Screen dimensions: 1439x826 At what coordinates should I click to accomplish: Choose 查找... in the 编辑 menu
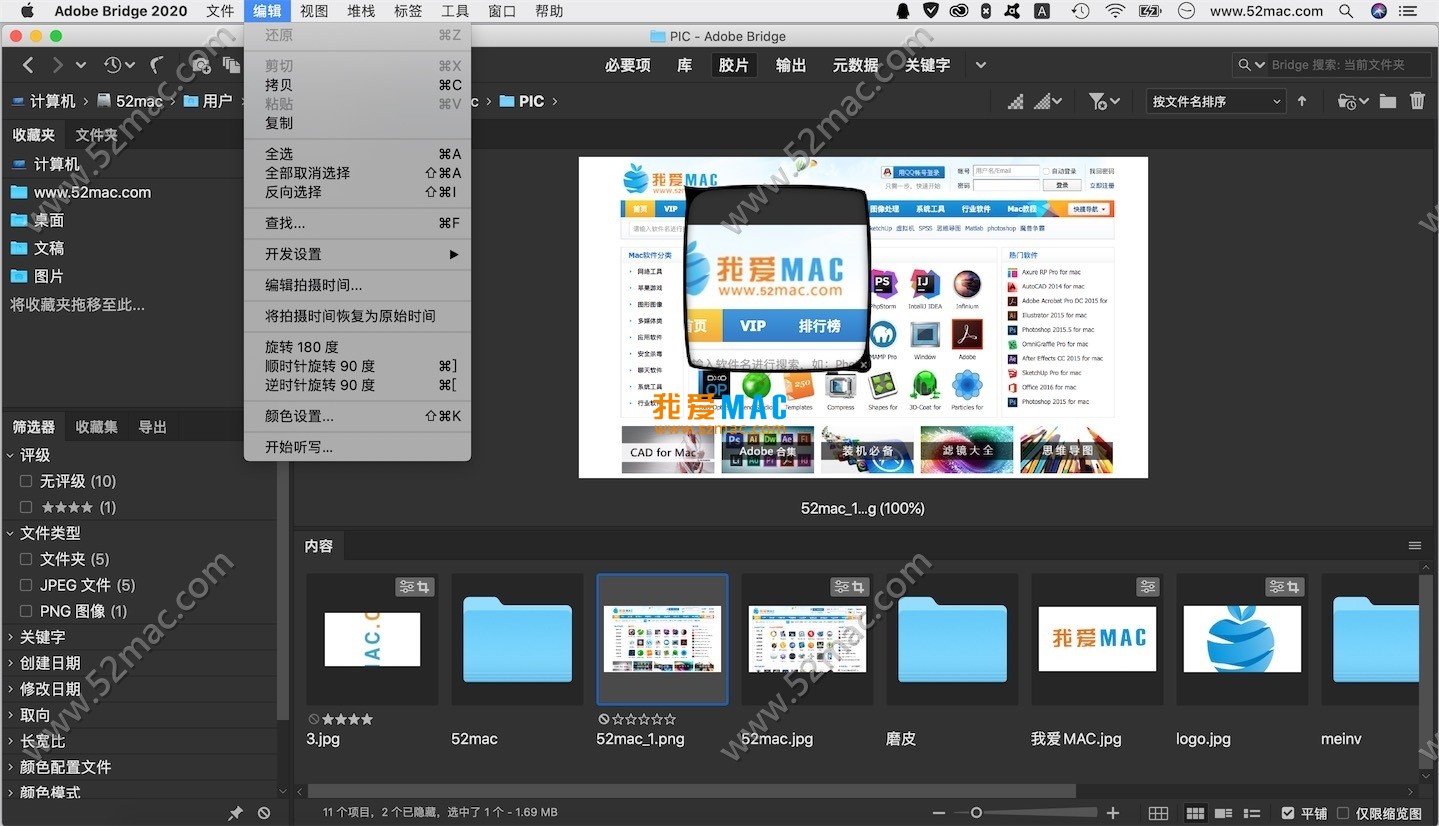coord(357,223)
